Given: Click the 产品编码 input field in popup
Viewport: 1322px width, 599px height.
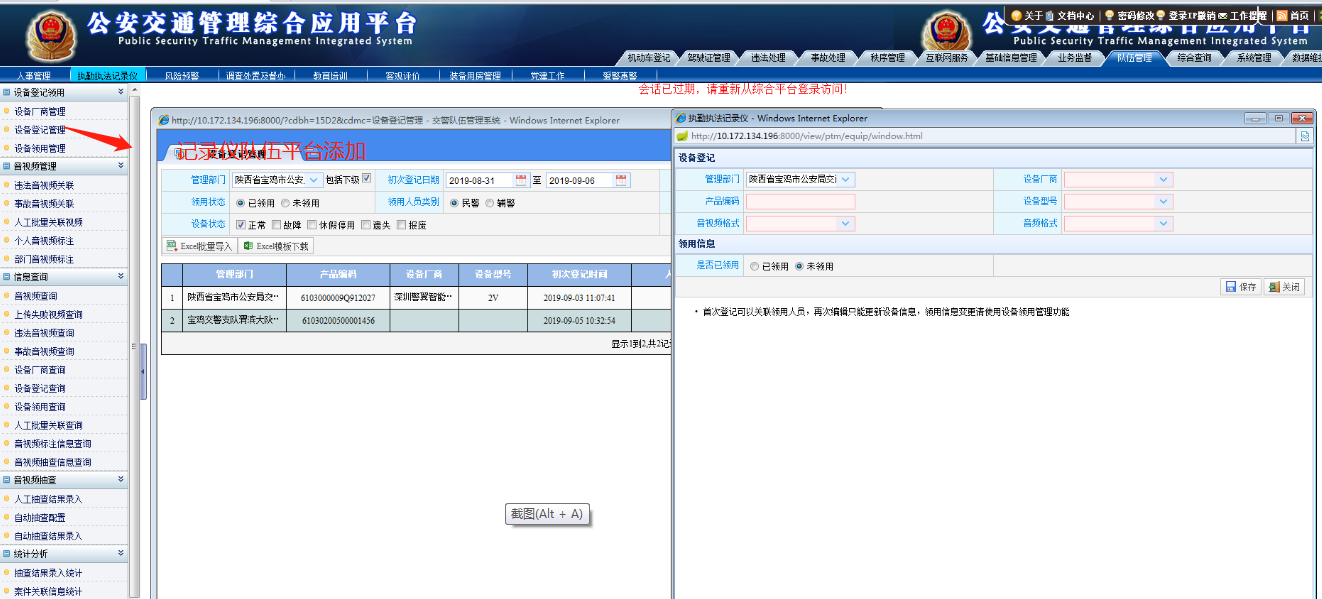Looking at the screenshot, I should point(800,201).
